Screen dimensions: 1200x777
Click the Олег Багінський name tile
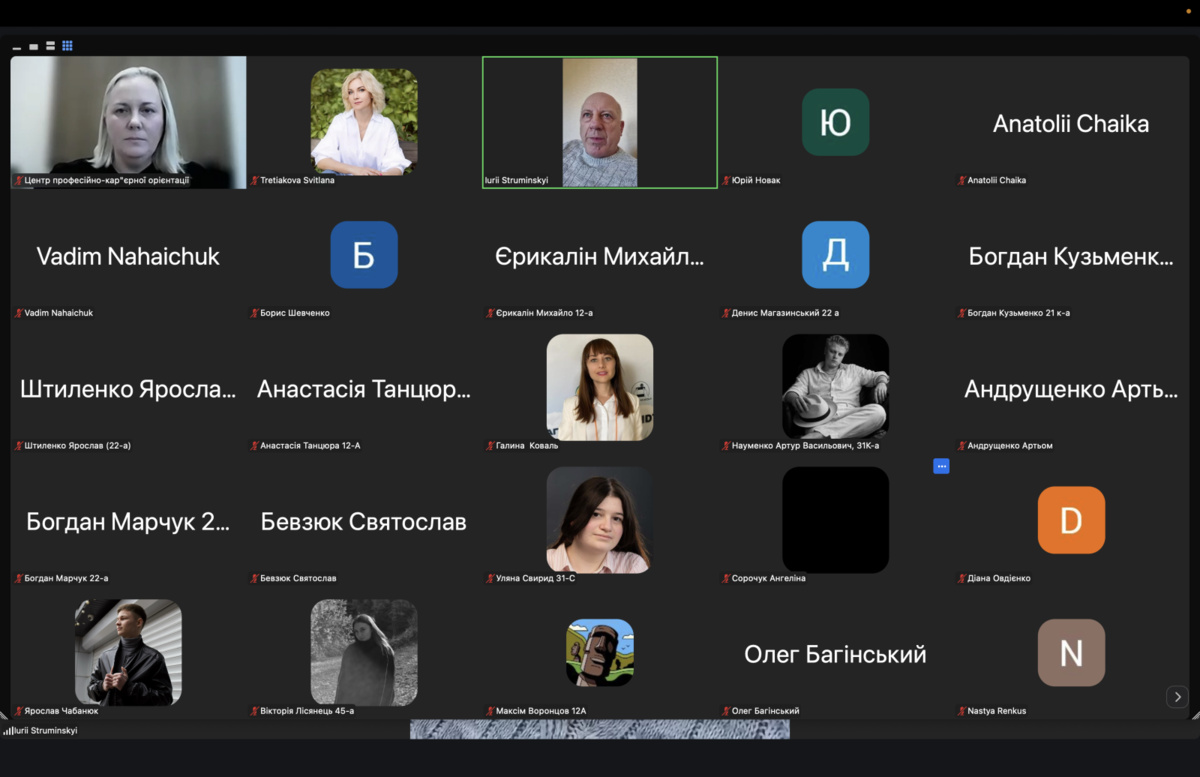click(x=835, y=654)
